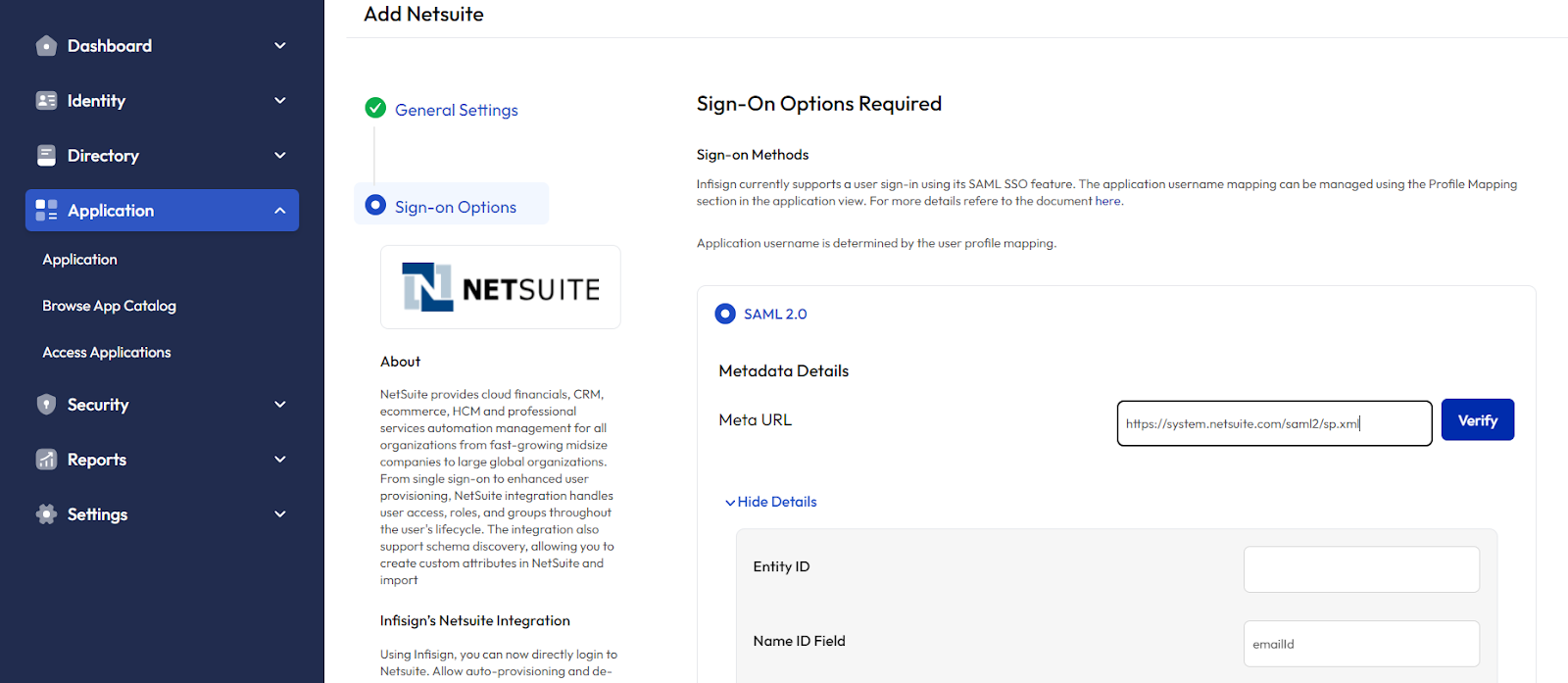Select the Sign-on Options step indicator
The image size is (1568, 683).
375,205
